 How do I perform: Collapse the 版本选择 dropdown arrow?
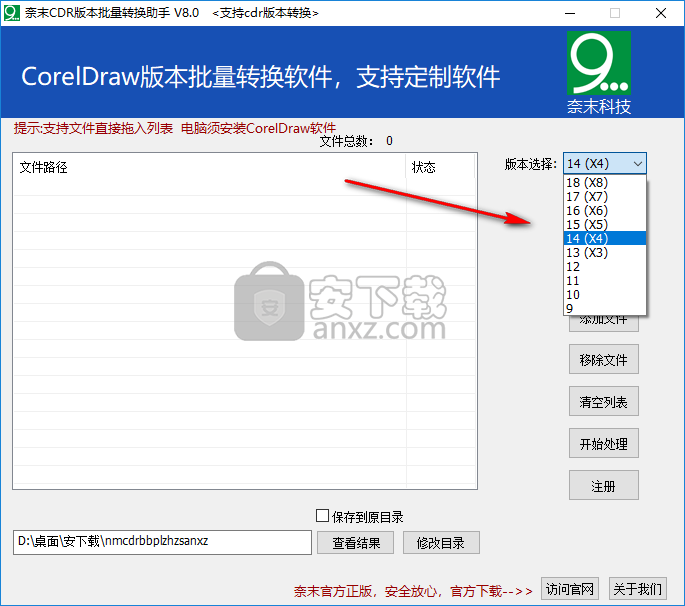point(638,163)
